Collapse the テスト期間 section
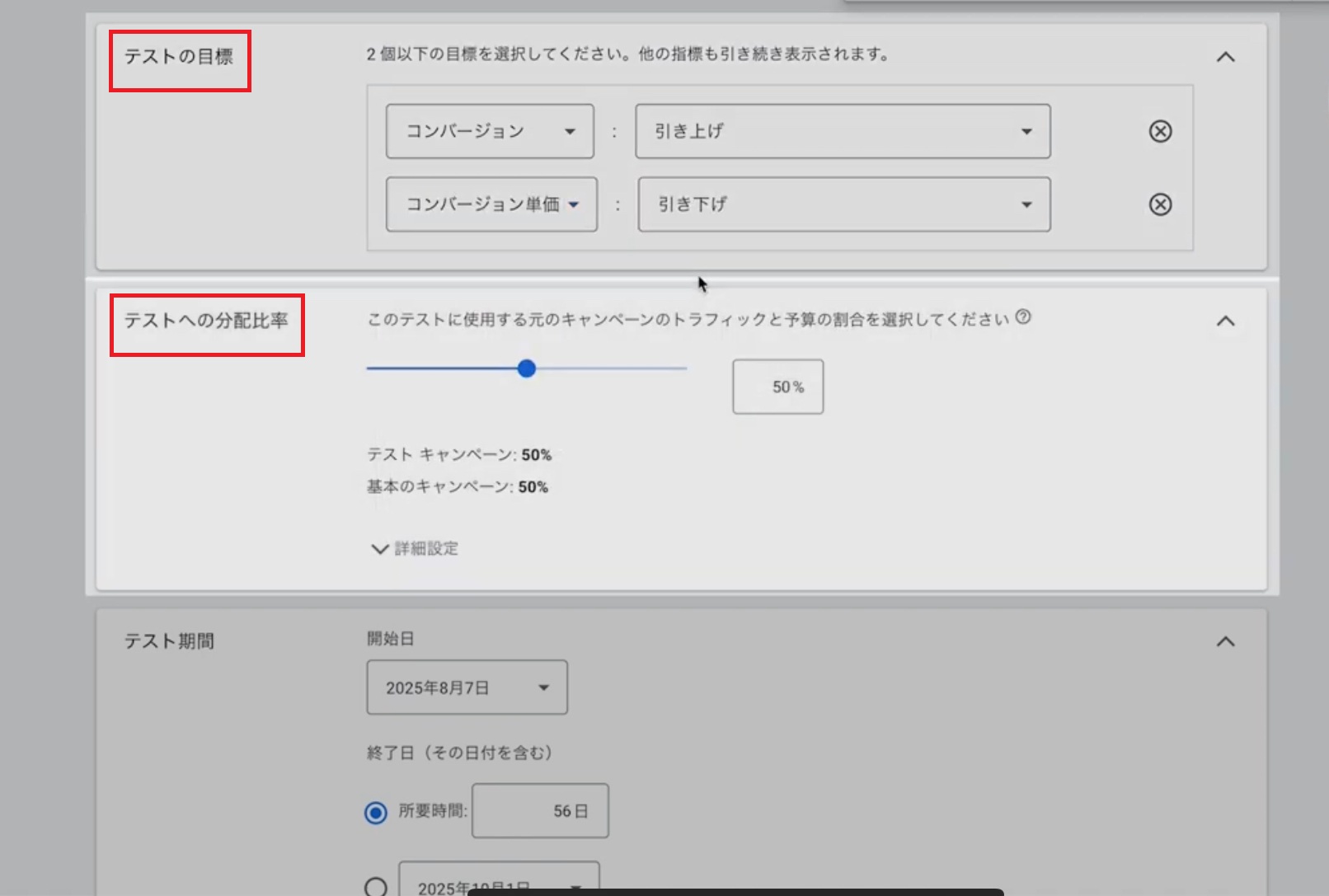The width and height of the screenshot is (1329, 896). [1225, 641]
